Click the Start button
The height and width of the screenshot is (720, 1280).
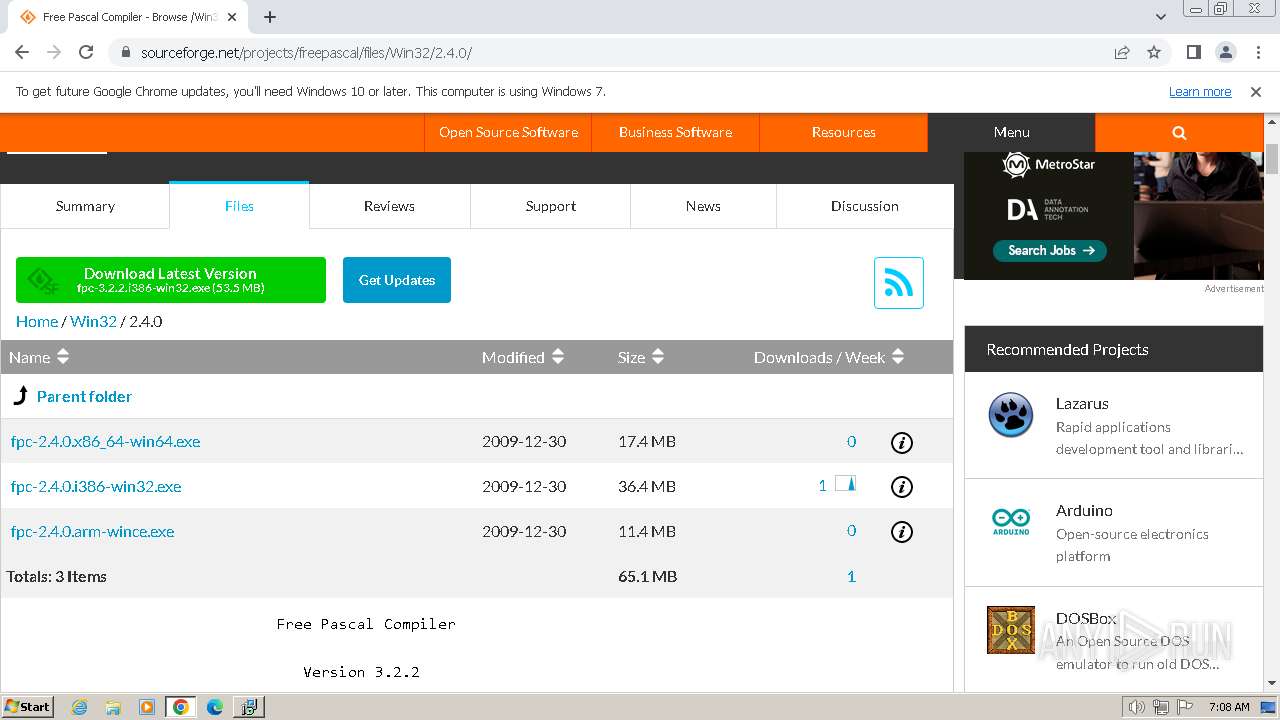coord(27,707)
